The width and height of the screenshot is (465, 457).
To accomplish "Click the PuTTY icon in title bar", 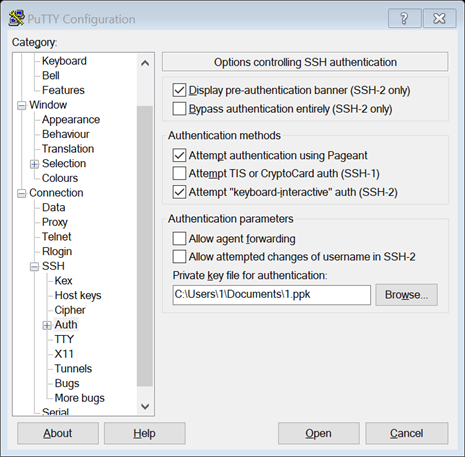I will tap(17, 18).
